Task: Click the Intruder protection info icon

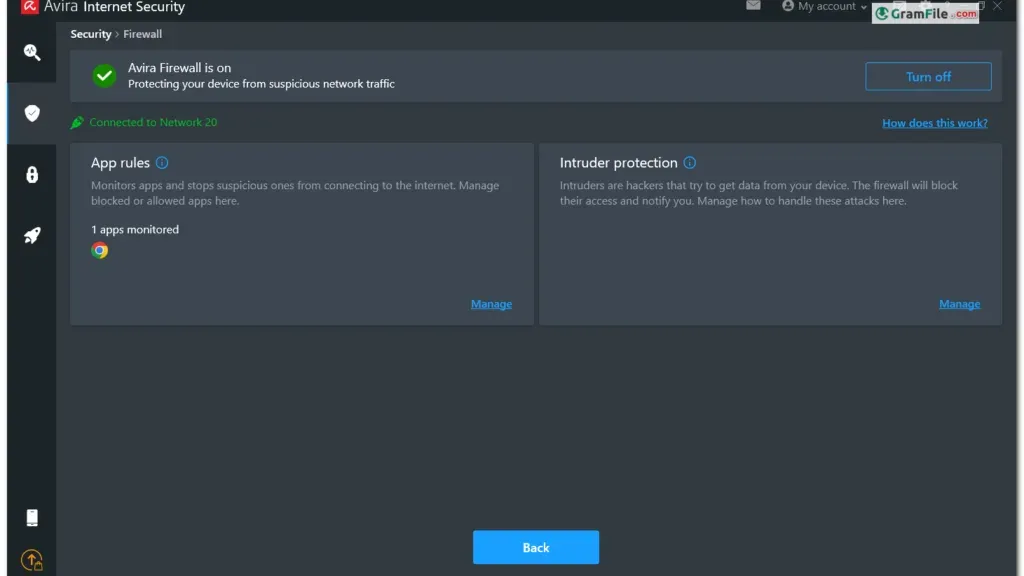Action: tap(690, 163)
